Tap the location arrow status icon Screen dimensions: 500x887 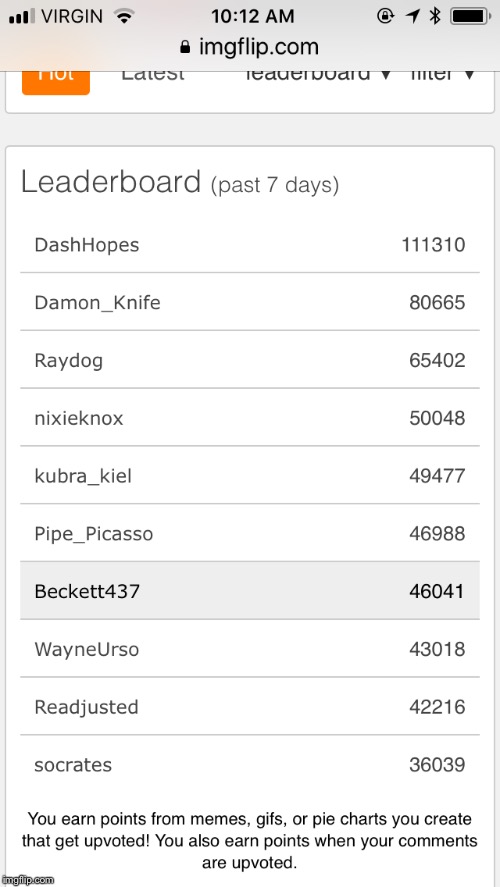point(412,16)
